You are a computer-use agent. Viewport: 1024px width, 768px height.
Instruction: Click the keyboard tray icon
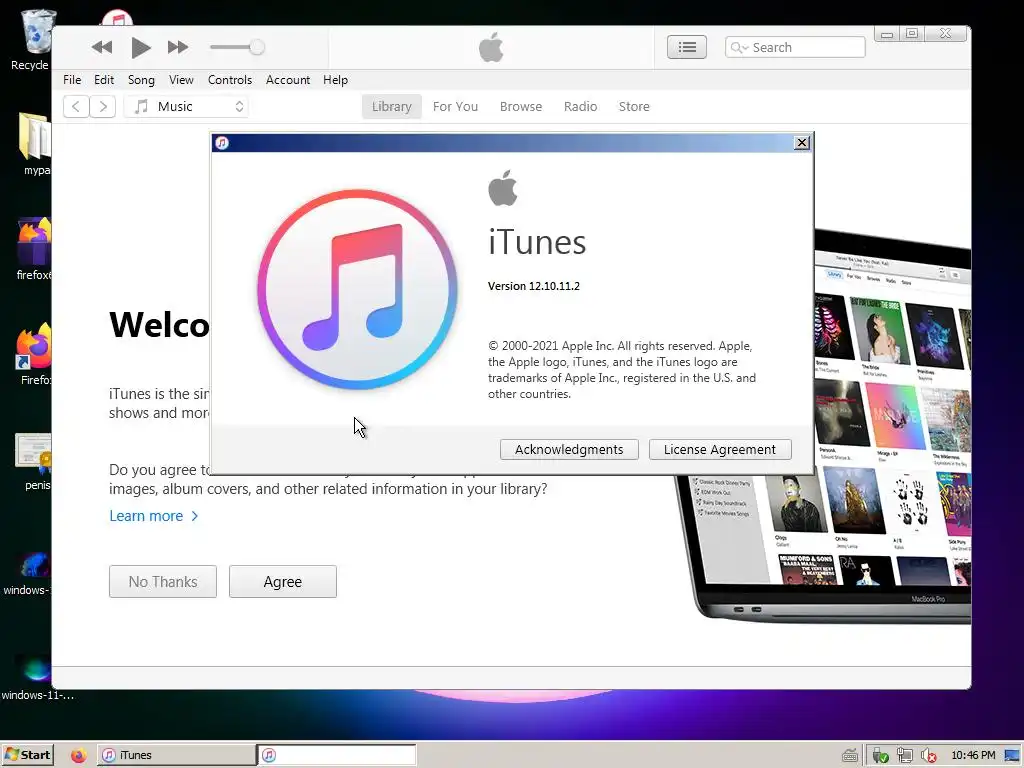pos(850,756)
